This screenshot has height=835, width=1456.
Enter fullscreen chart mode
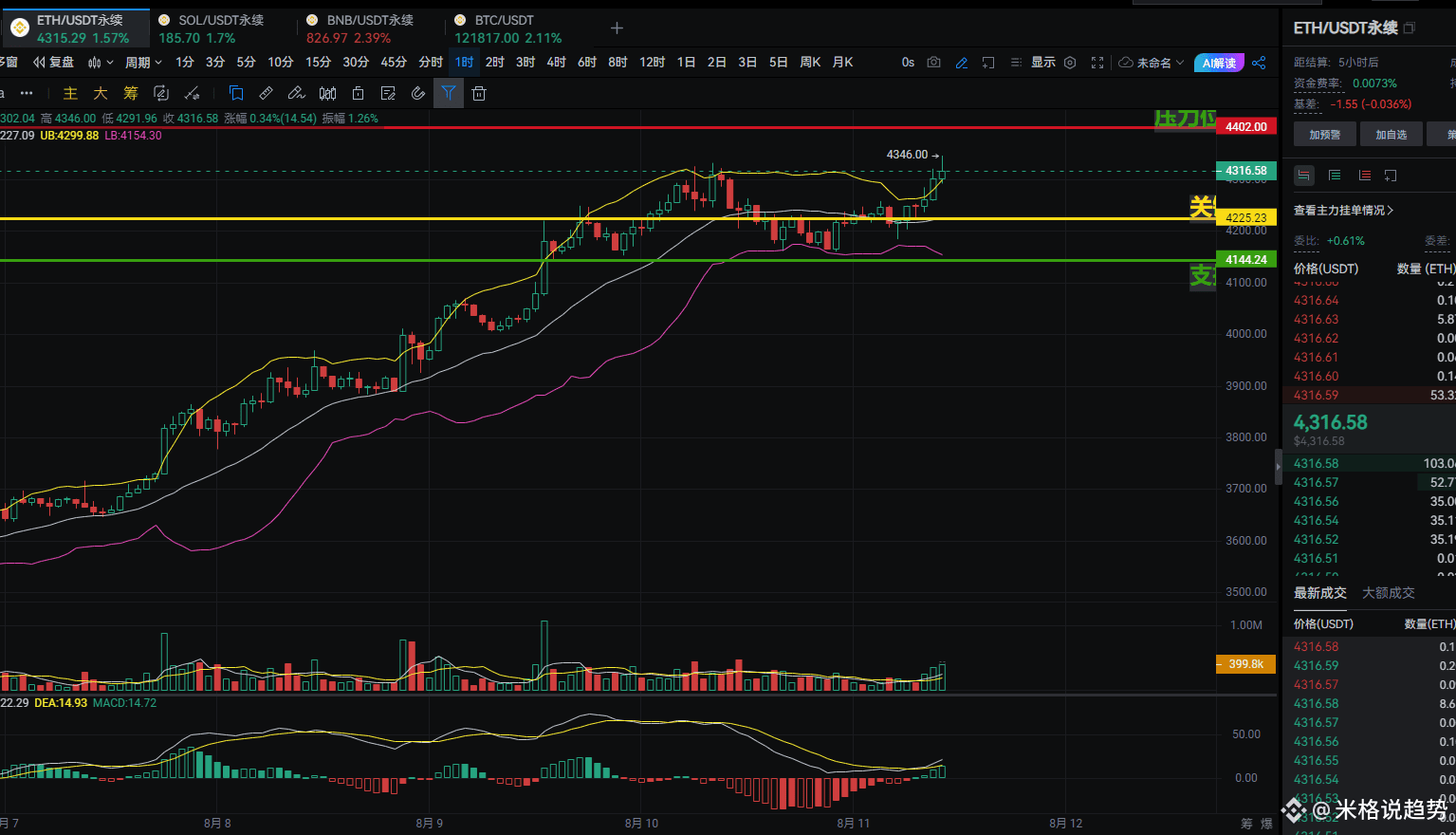pyautogui.click(x=1097, y=62)
